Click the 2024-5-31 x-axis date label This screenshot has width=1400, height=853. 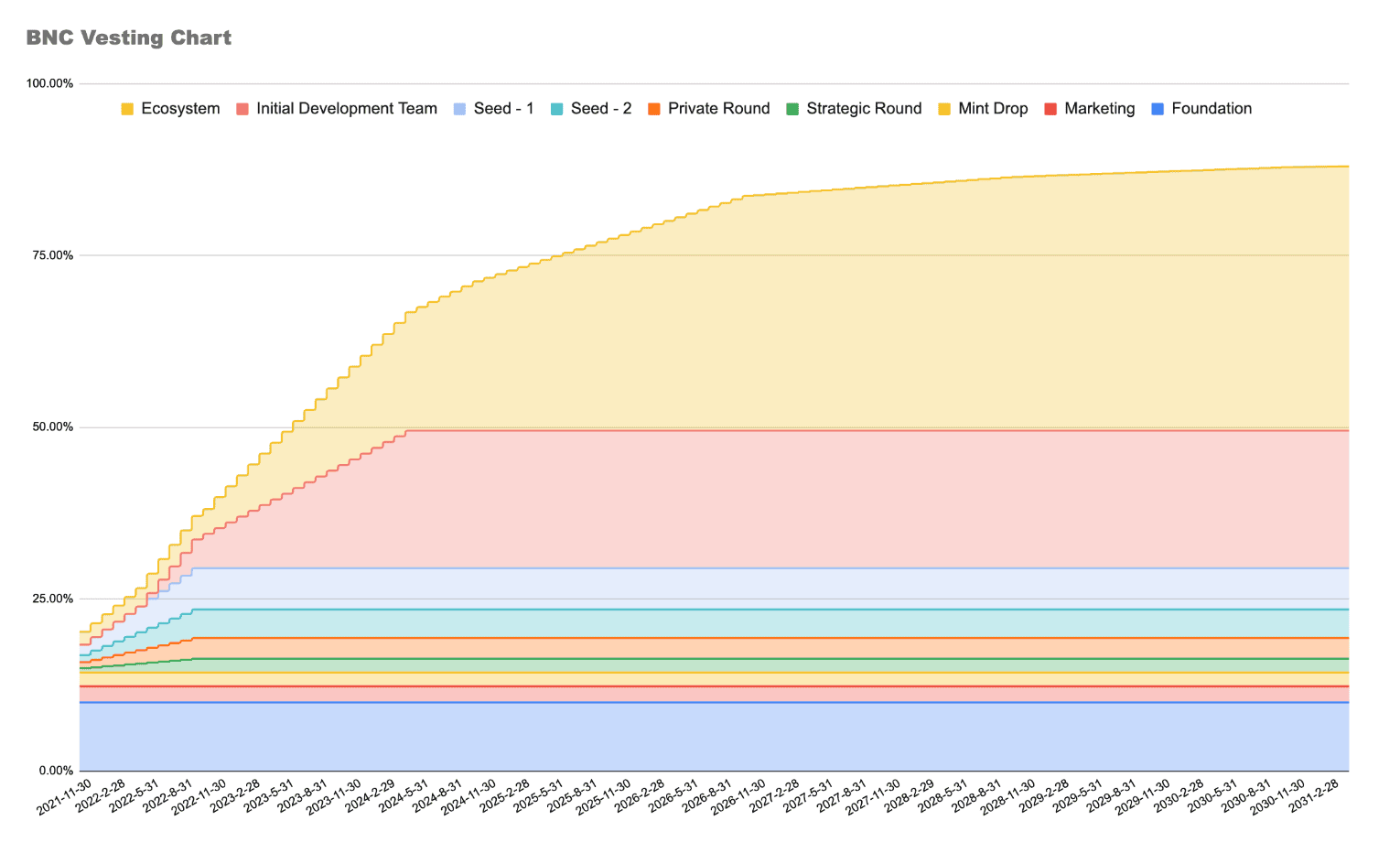404,797
